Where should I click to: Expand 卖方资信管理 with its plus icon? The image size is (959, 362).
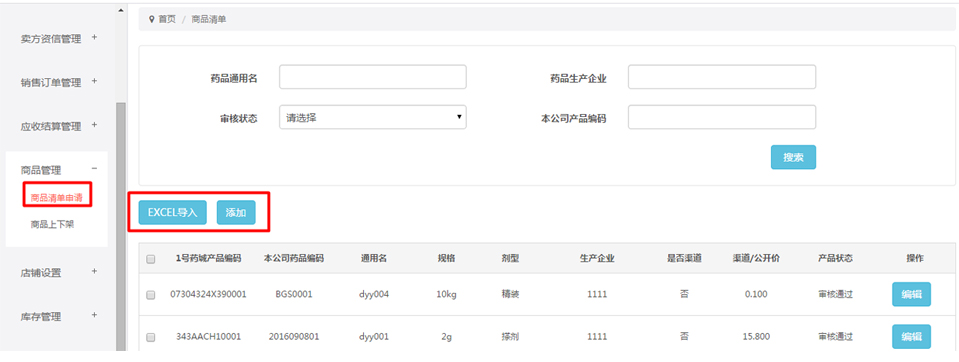(x=94, y=37)
